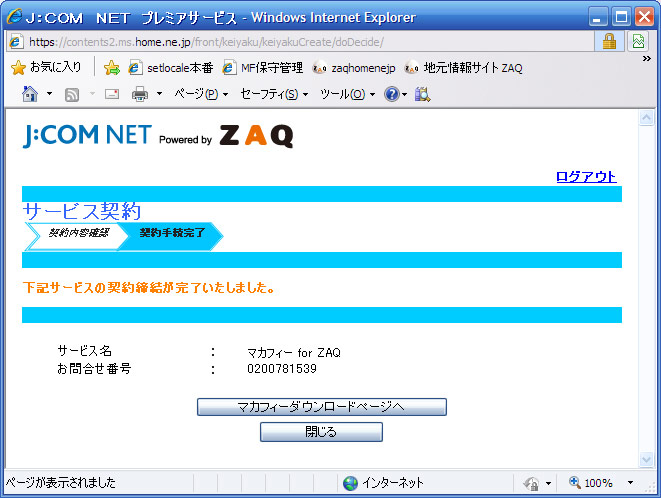Click the サービス名 label
661x498 pixels.
point(85,351)
